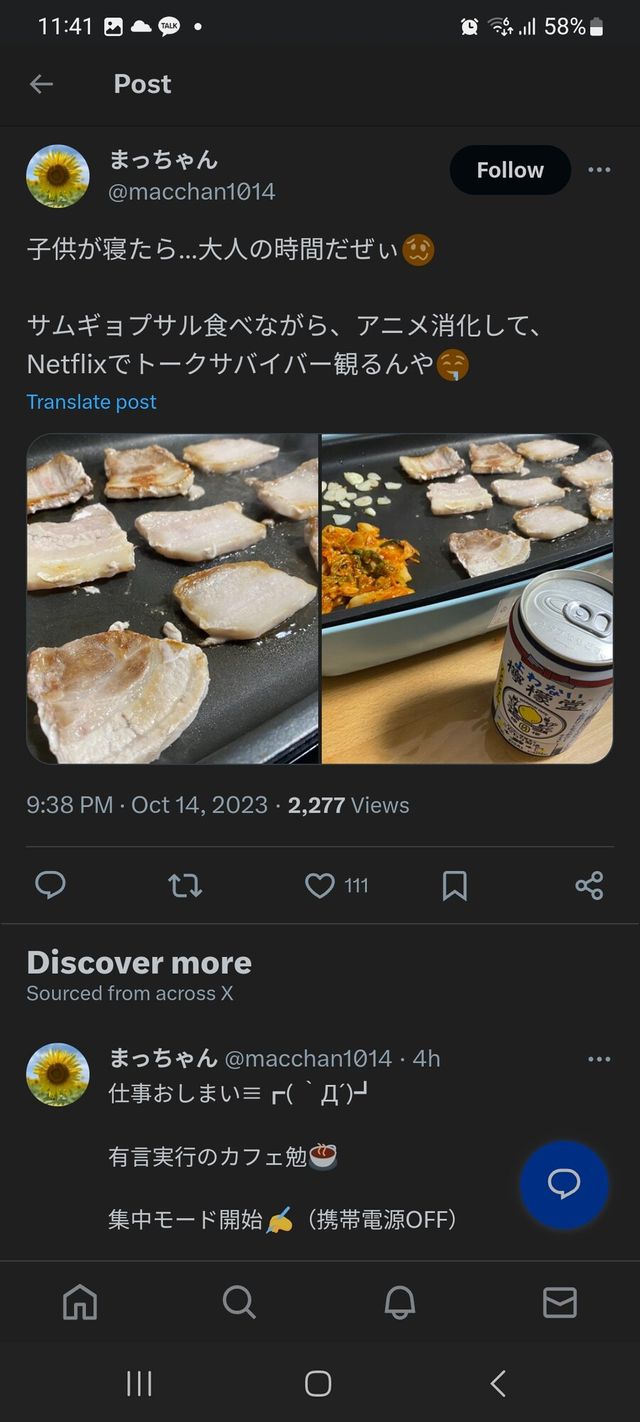This screenshot has height=1422, width=640.
Task: Go to the Search tab icon
Action: pos(239,1303)
